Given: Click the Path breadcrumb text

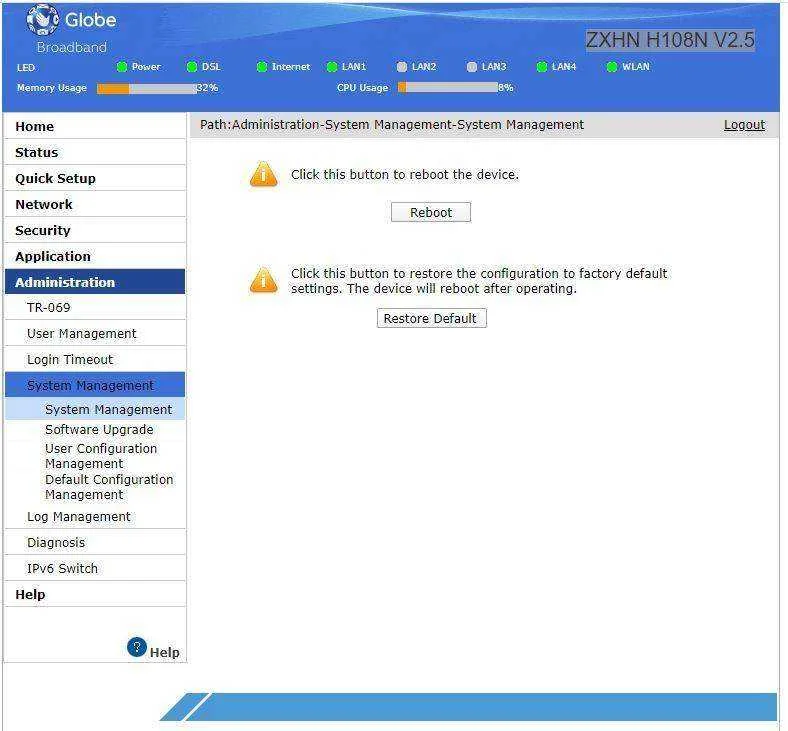Looking at the screenshot, I should [x=391, y=125].
